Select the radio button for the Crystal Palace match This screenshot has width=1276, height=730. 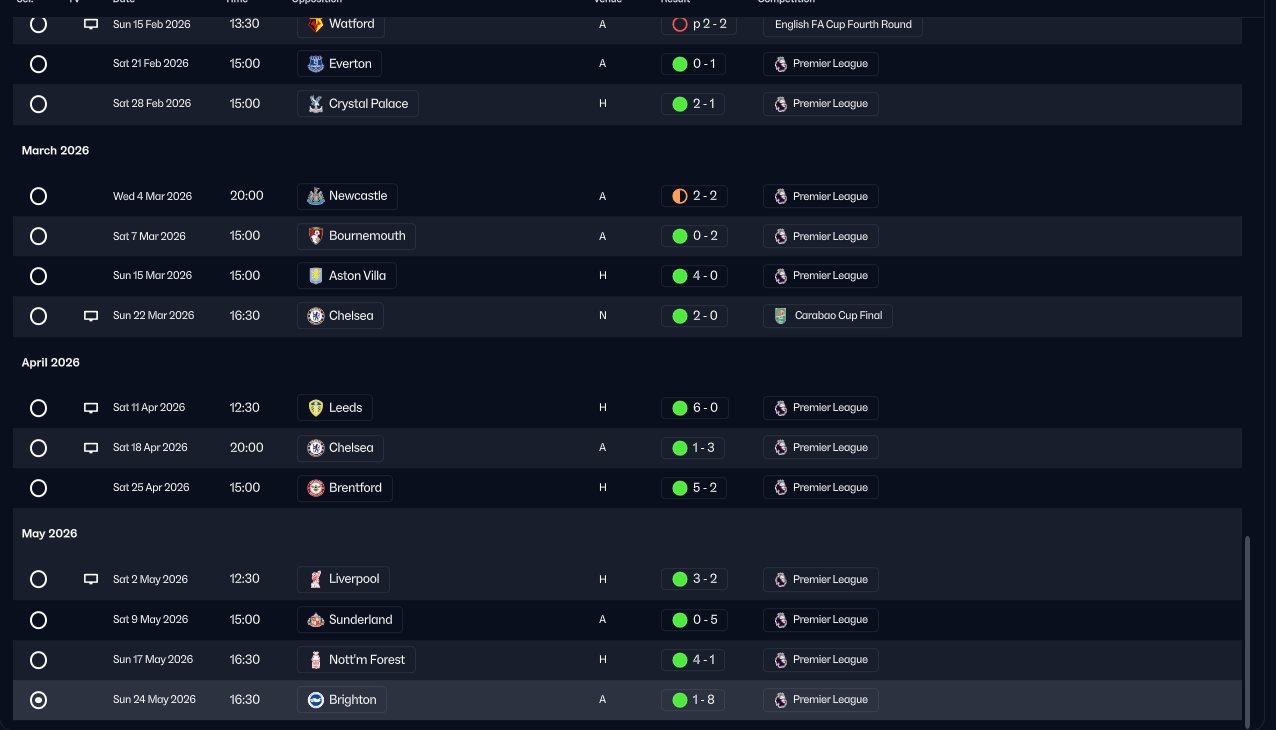pyautogui.click(x=38, y=104)
